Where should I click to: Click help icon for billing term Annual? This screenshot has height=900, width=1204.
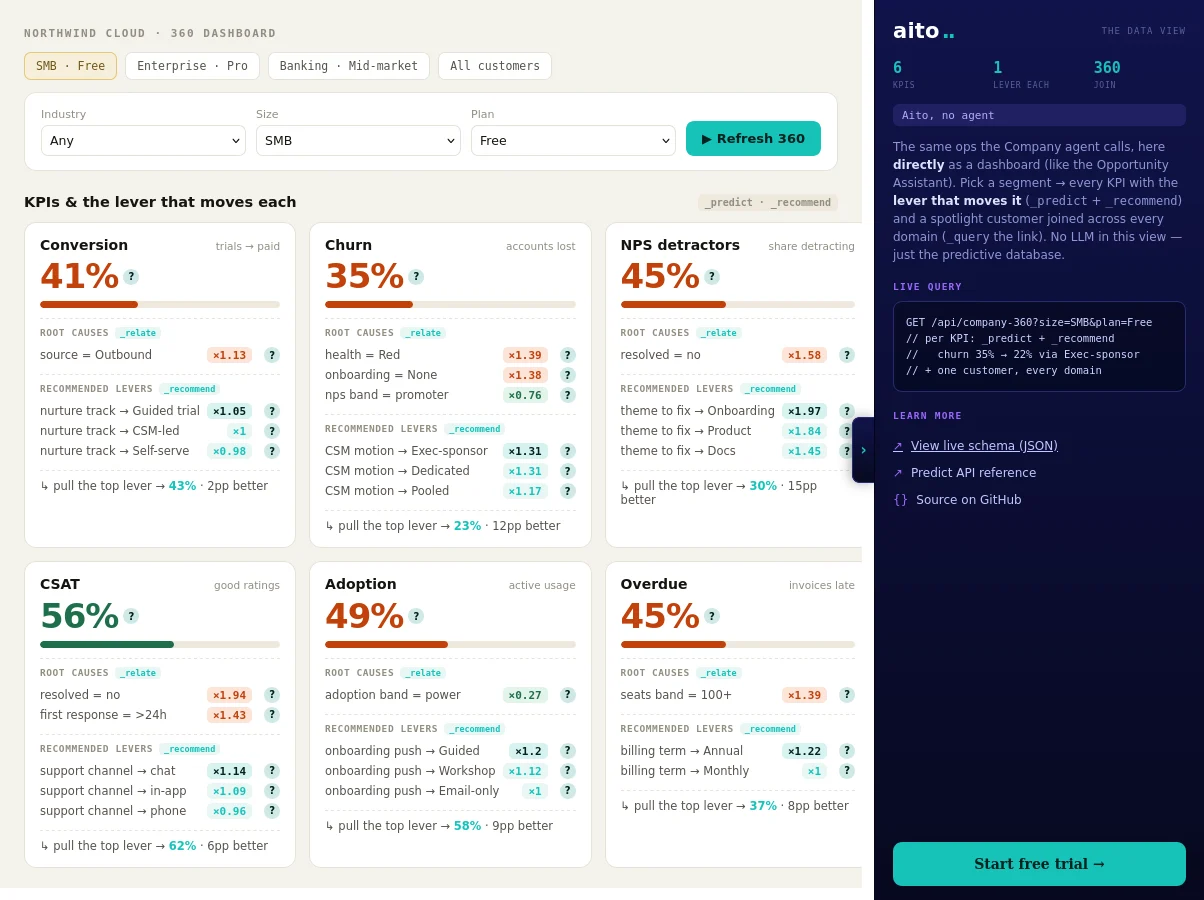[x=847, y=751]
